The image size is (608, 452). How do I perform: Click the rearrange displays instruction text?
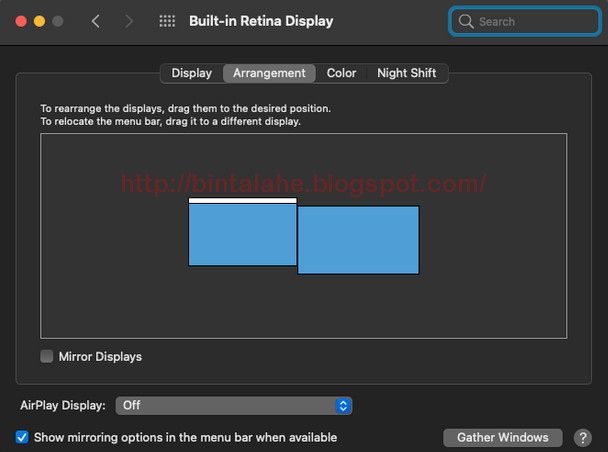pyautogui.click(x=186, y=108)
